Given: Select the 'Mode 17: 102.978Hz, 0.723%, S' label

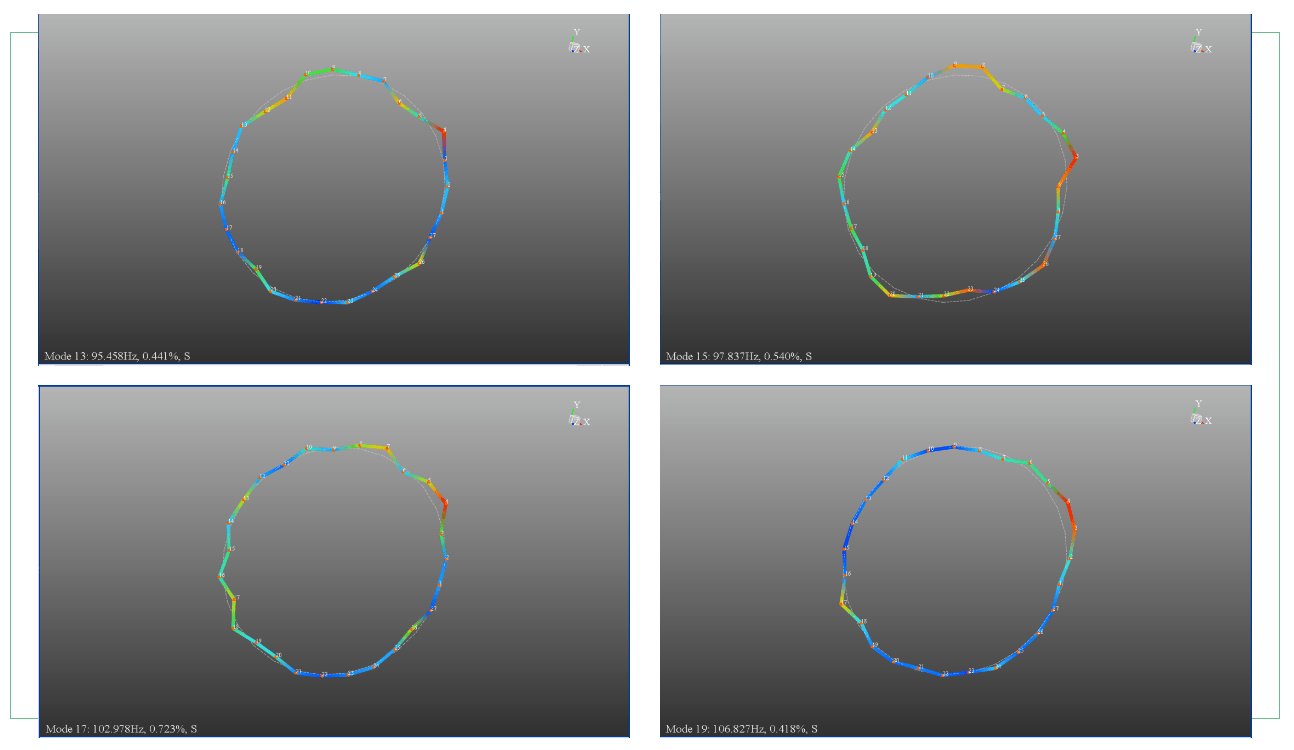Looking at the screenshot, I should 121,728.
